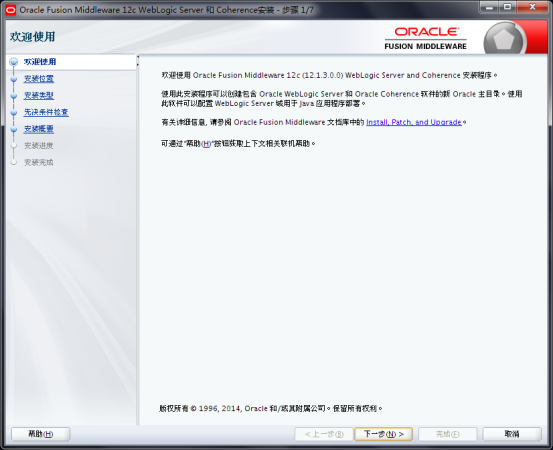Click the 安装完成 step label

39,162
